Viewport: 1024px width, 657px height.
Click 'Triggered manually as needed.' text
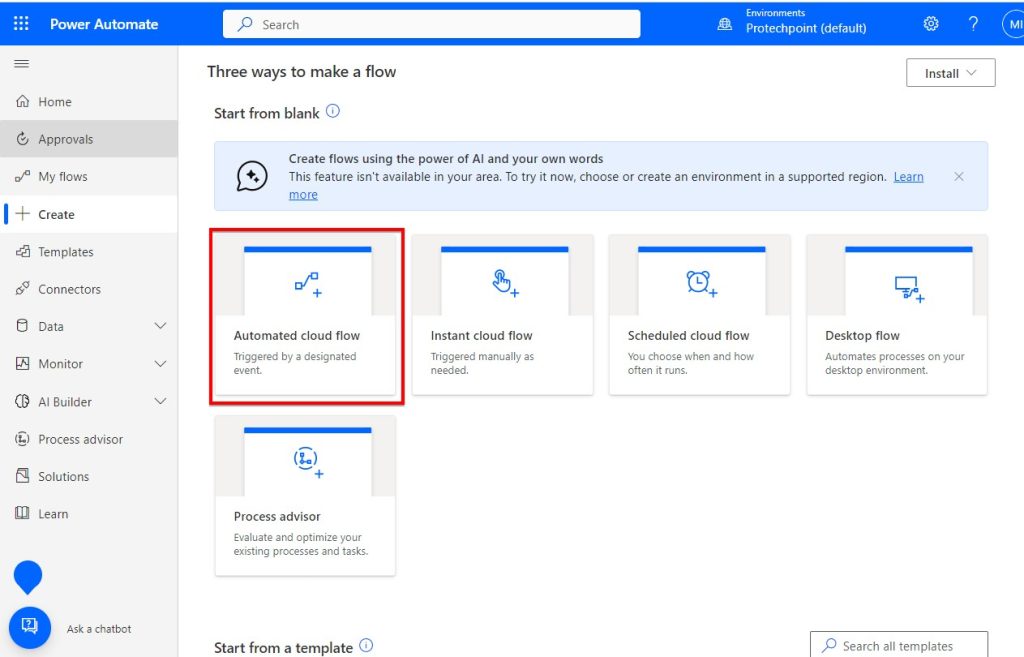pyautogui.click(x=482, y=363)
